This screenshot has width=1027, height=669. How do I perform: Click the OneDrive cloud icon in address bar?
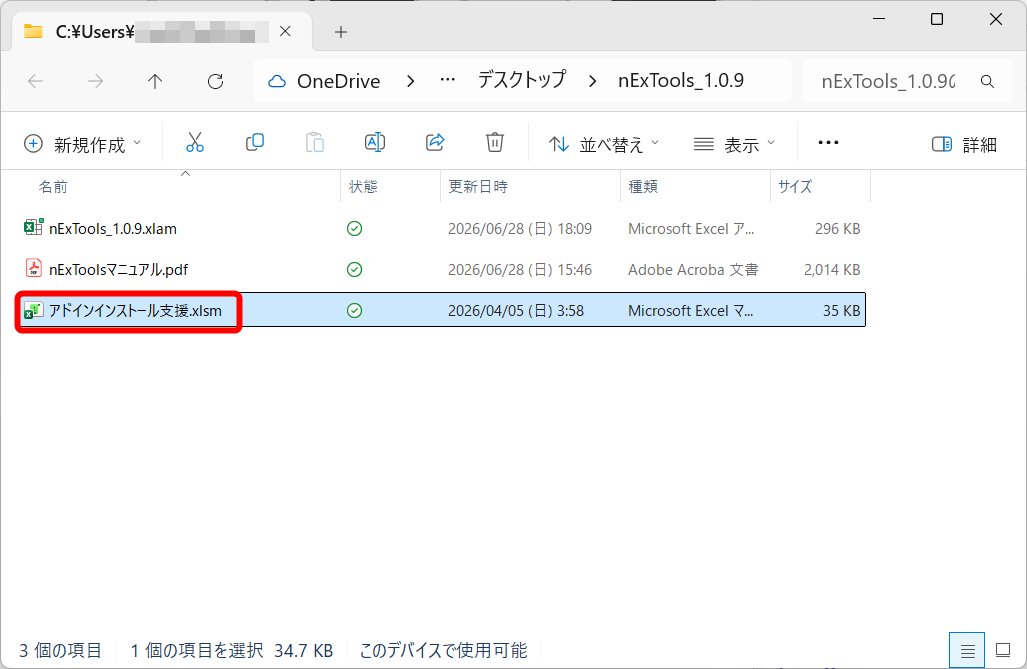point(277,81)
